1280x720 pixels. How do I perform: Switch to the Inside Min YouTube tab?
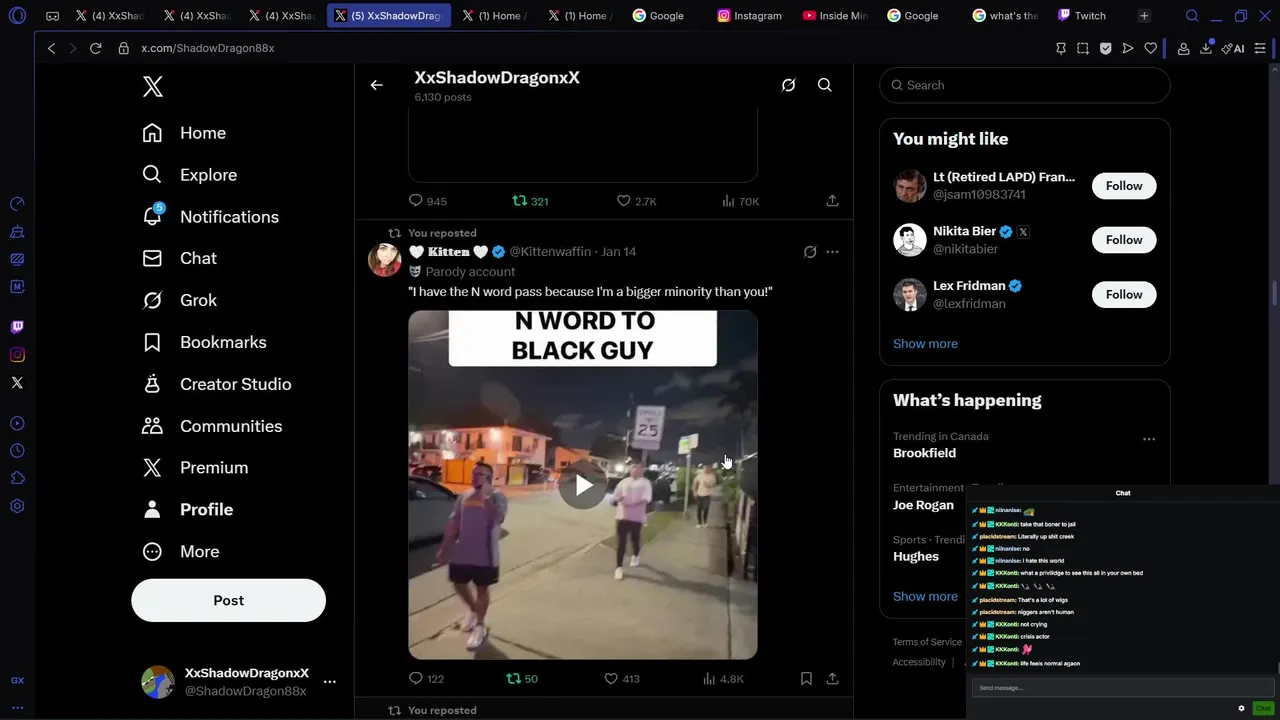coord(835,16)
